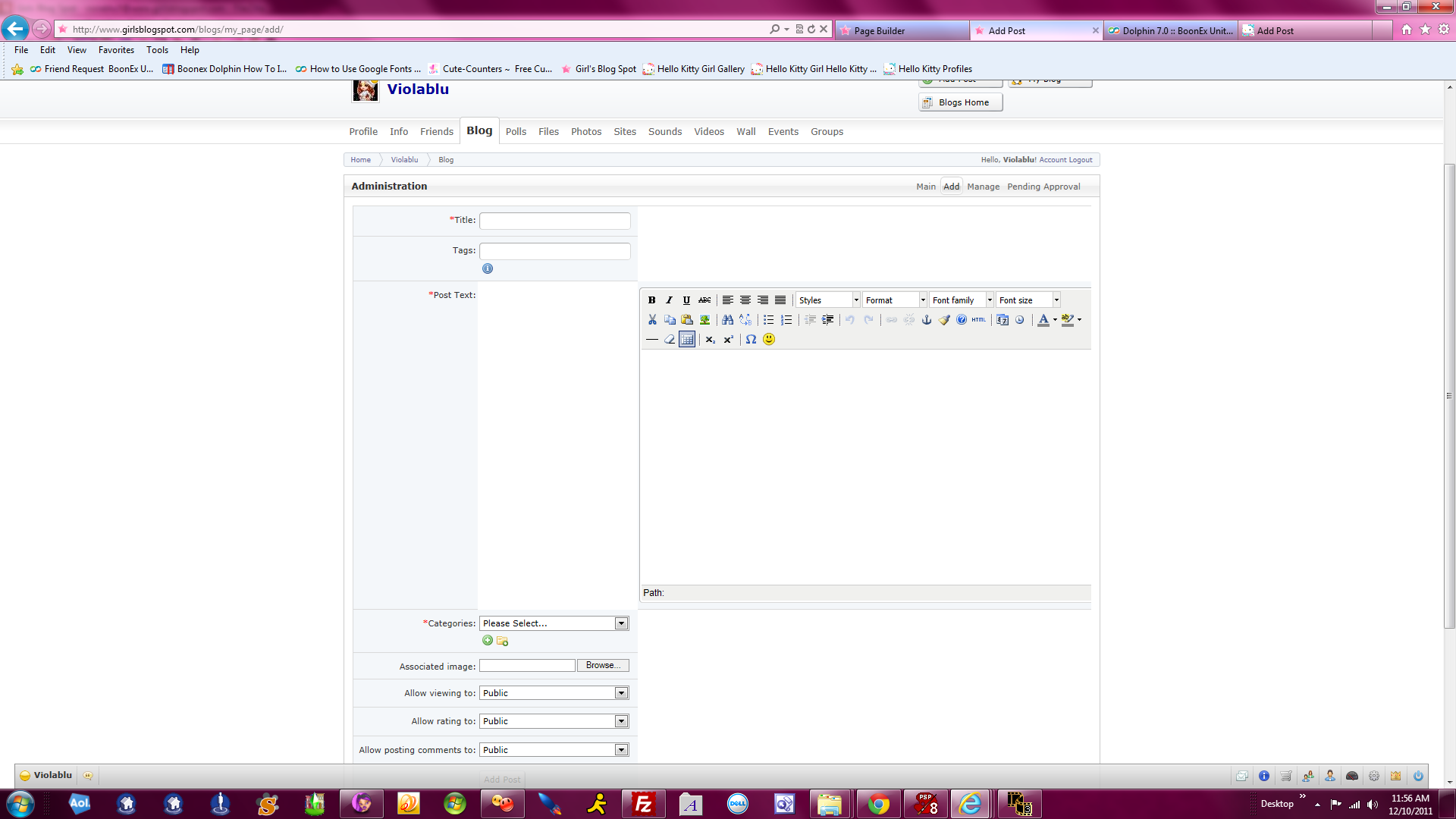The width and height of the screenshot is (1456, 819).
Task: Expand the Font family dropdown
Action: point(990,300)
